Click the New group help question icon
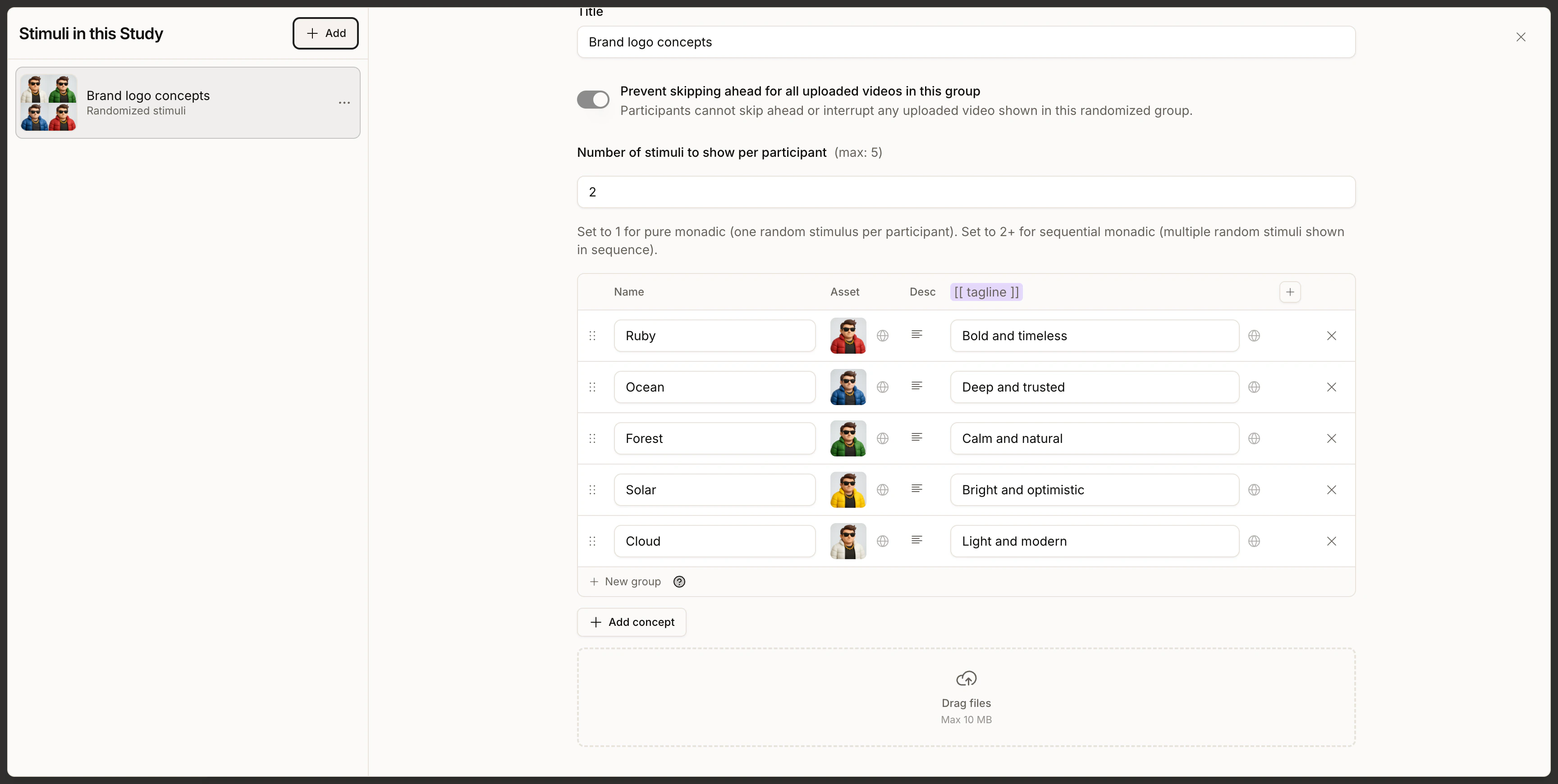 coord(679,582)
